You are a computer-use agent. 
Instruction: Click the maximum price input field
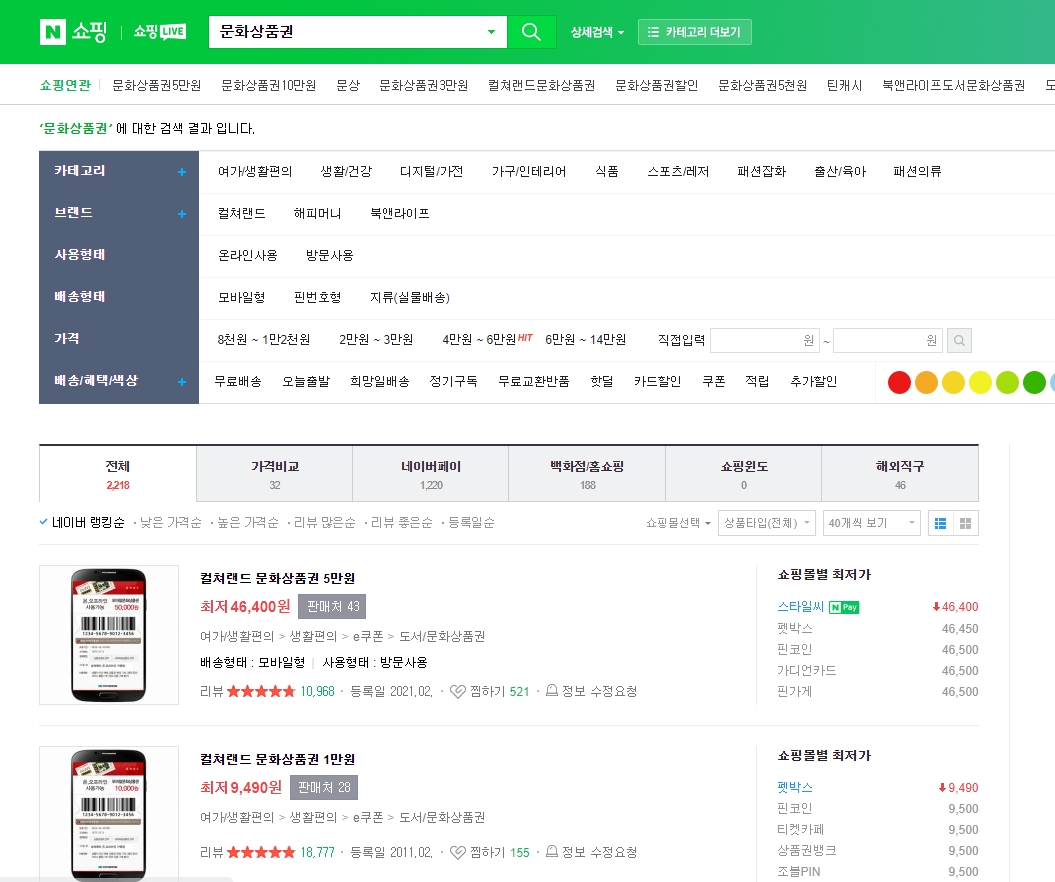pos(887,340)
